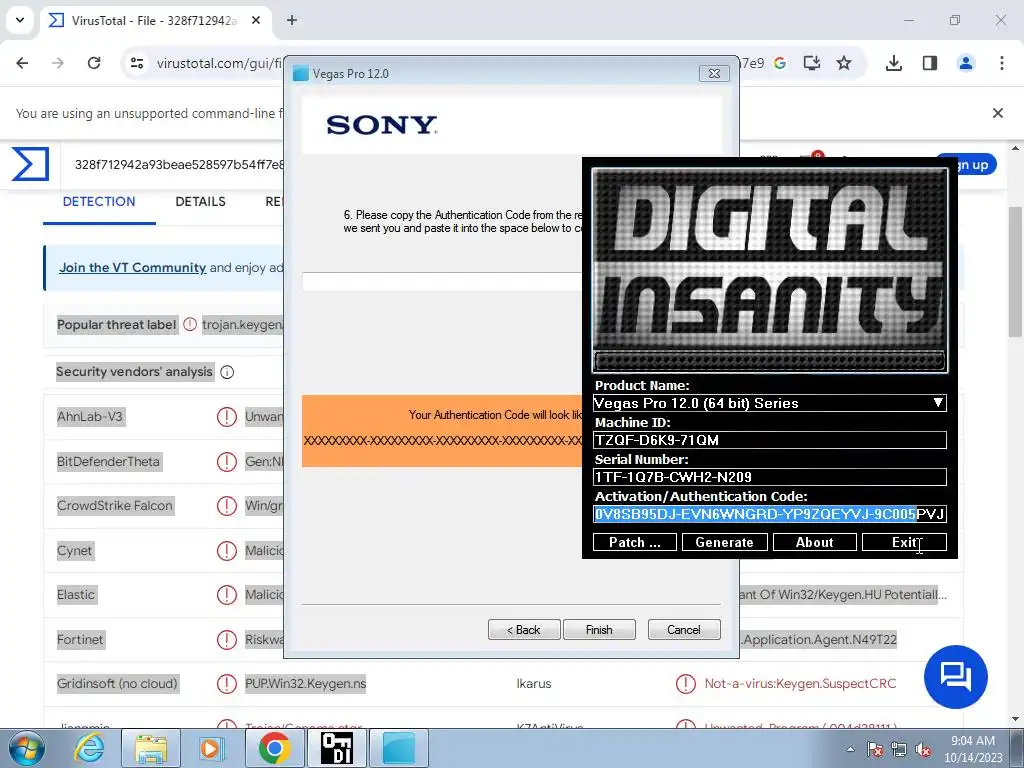Select PUP.Win32.Keygen.ns detection text
This screenshot has width=1024, height=768.
[x=306, y=684]
